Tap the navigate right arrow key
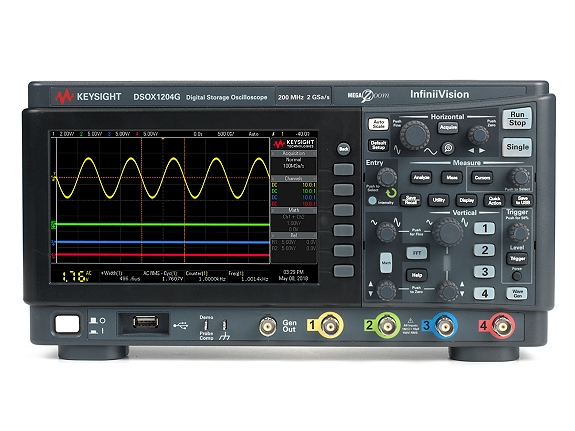The width and height of the screenshot is (575, 431). click(x=482, y=150)
